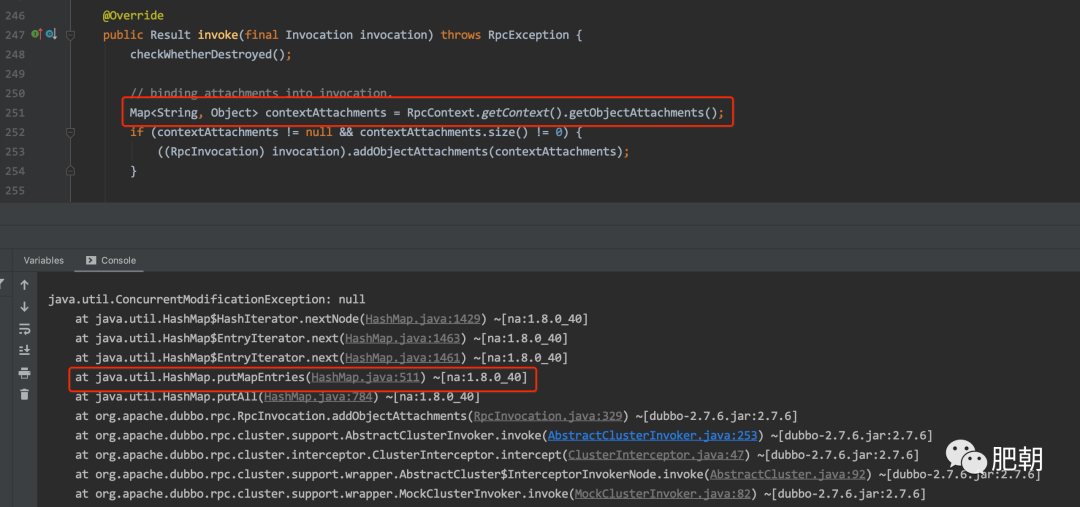Click the invoke method name on line 247

[x=218, y=34]
